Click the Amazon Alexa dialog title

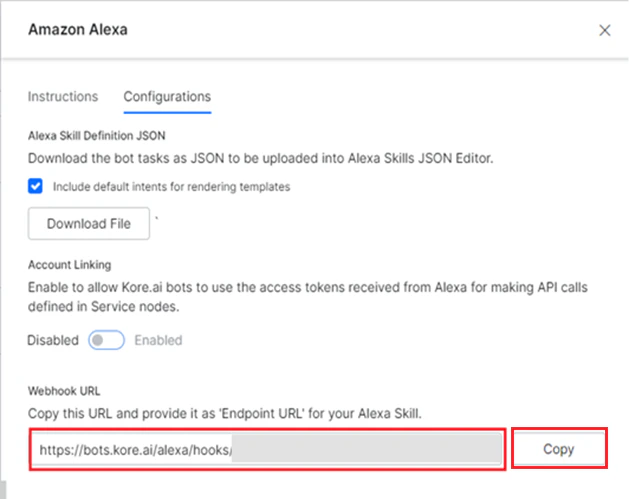[x=78, y=30]
